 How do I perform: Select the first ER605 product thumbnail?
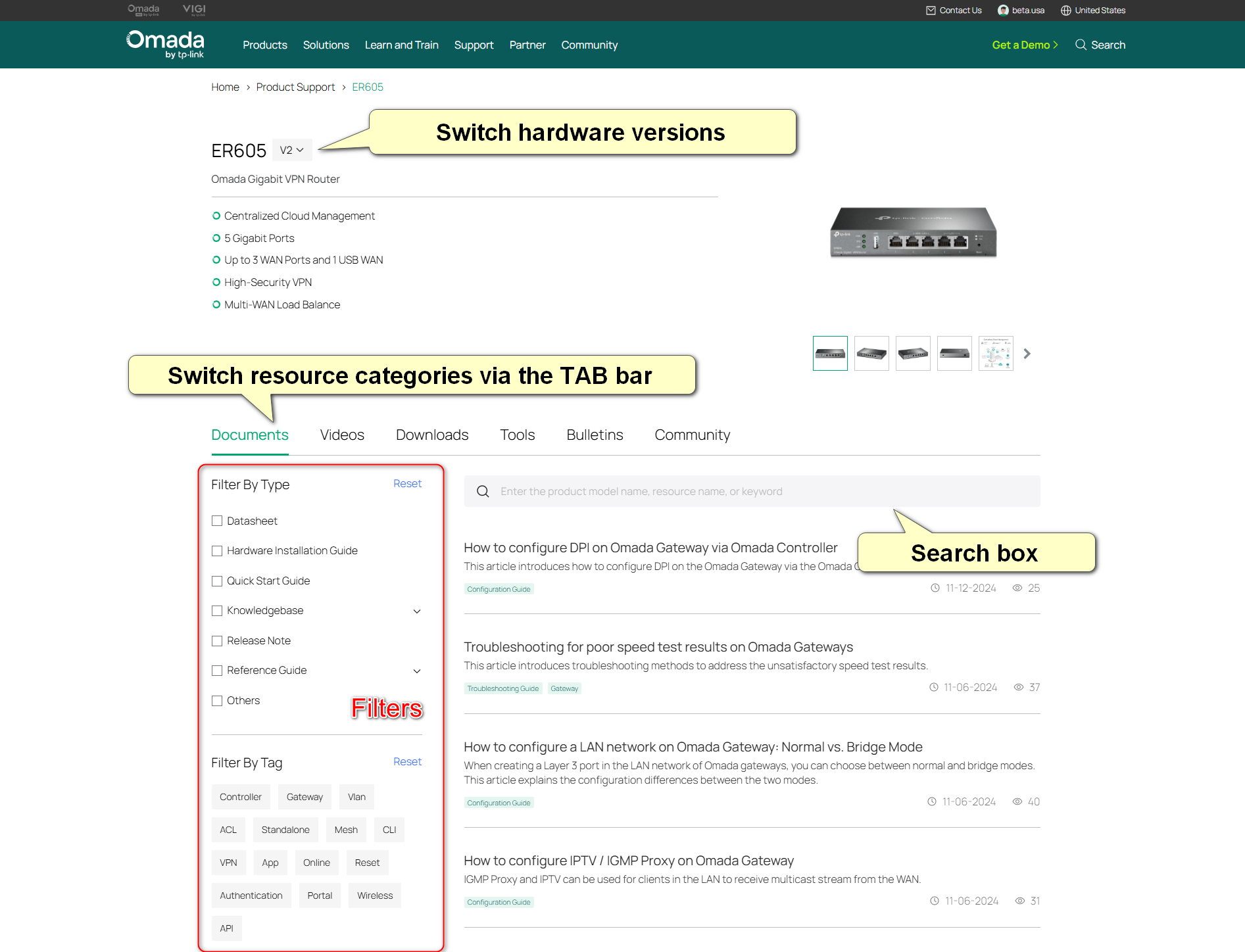(830, 354)
